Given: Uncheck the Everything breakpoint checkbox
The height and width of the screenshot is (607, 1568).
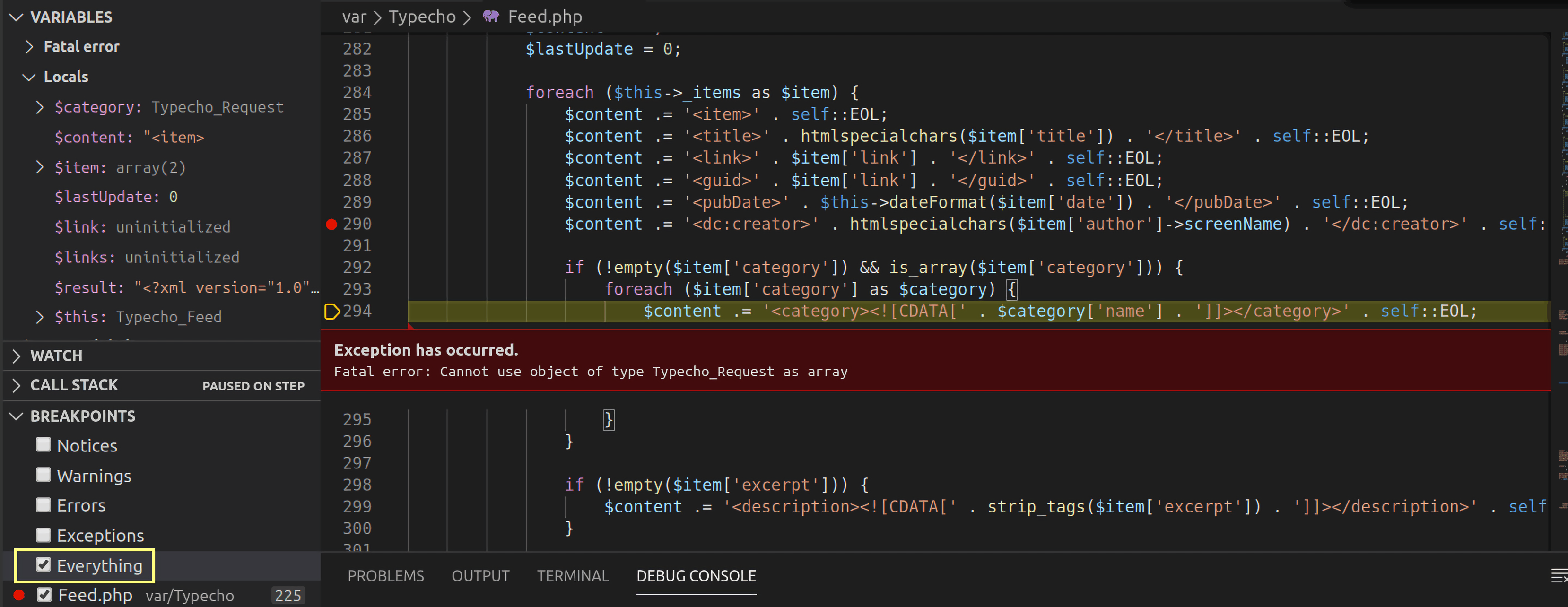Looking at the screenshot, I should point(43,564).
